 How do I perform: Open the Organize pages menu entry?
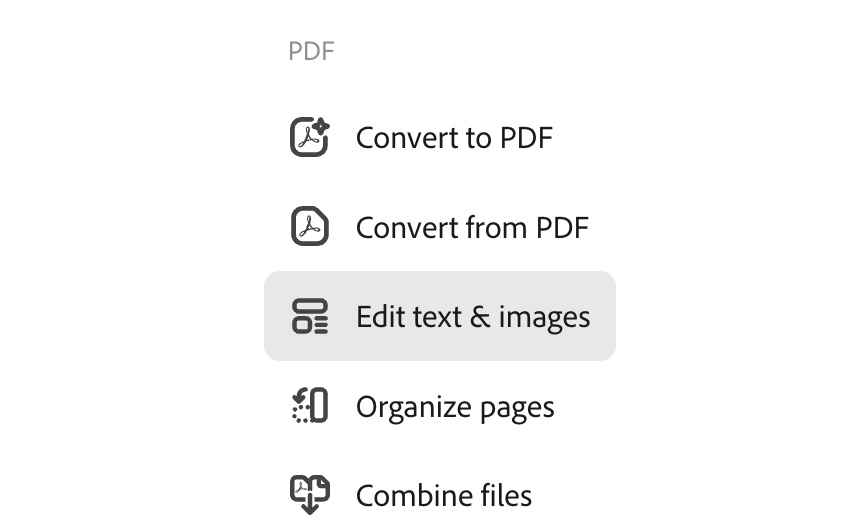(x=440, y=406)
